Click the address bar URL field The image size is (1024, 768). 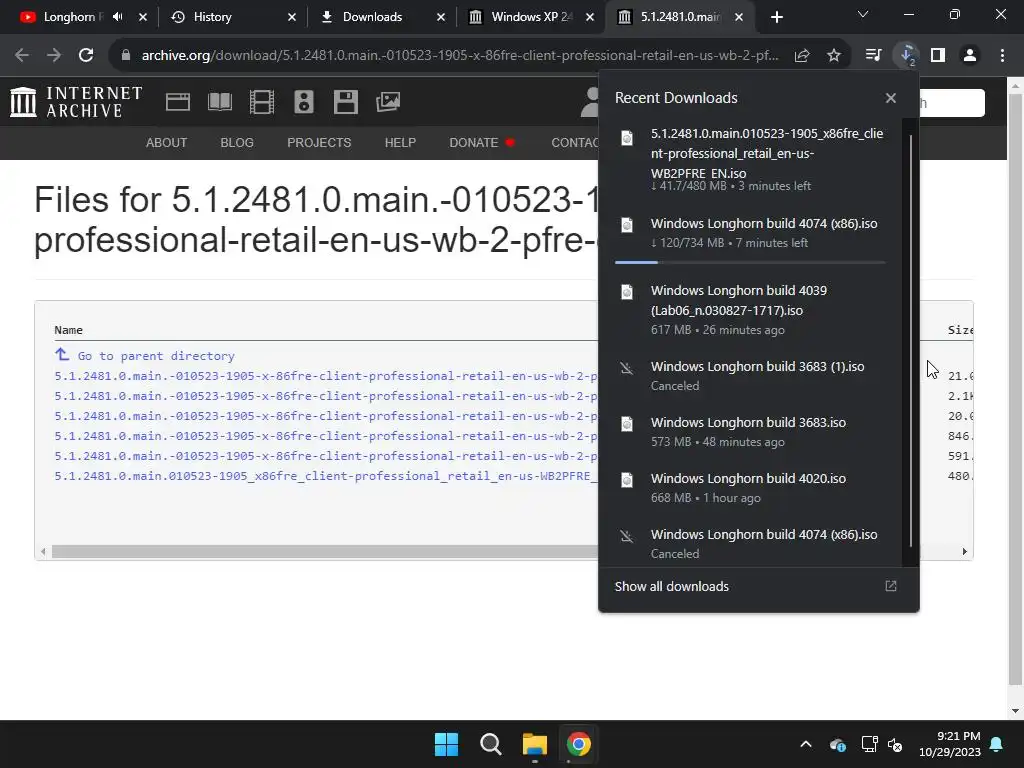(460, 56)
